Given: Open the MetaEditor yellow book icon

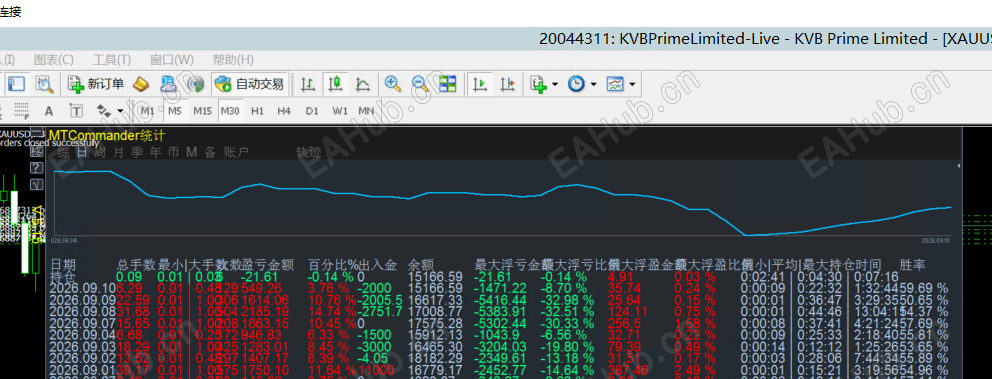Looking at the screenshot, I should pyautogui.click(x=140, y=84).
